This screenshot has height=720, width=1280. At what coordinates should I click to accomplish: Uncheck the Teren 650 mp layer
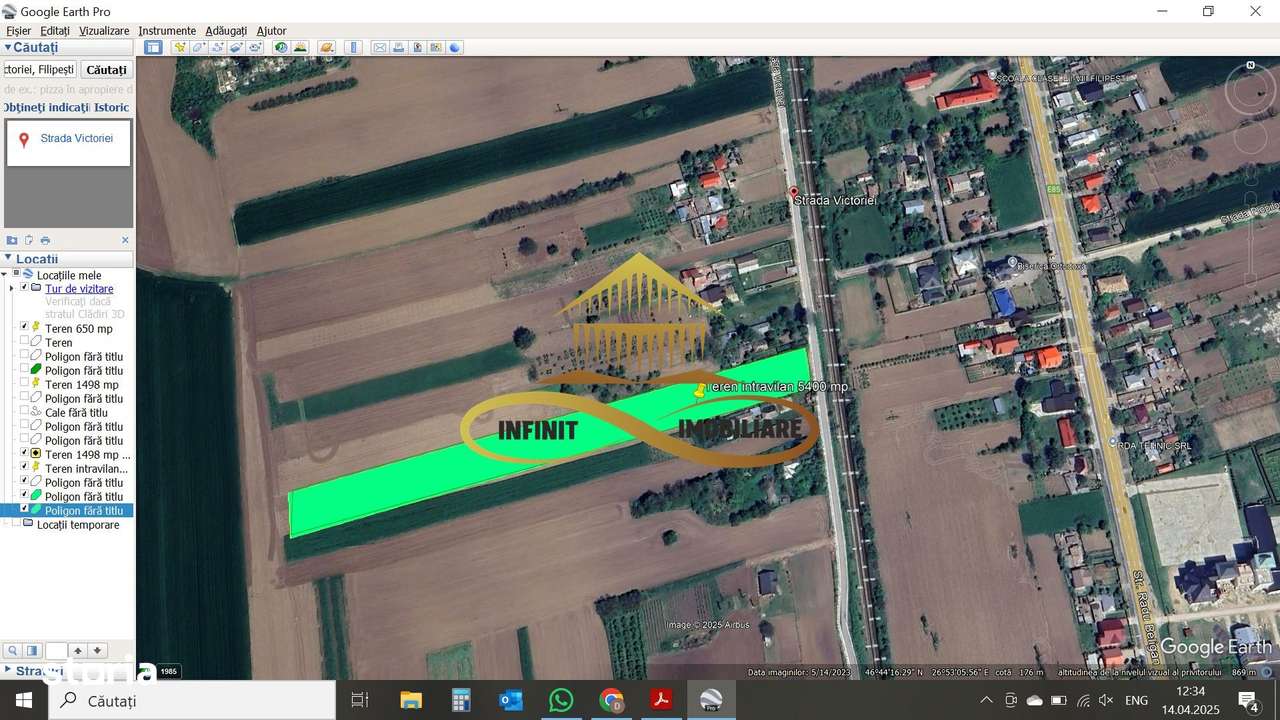(x=24, y=328)
